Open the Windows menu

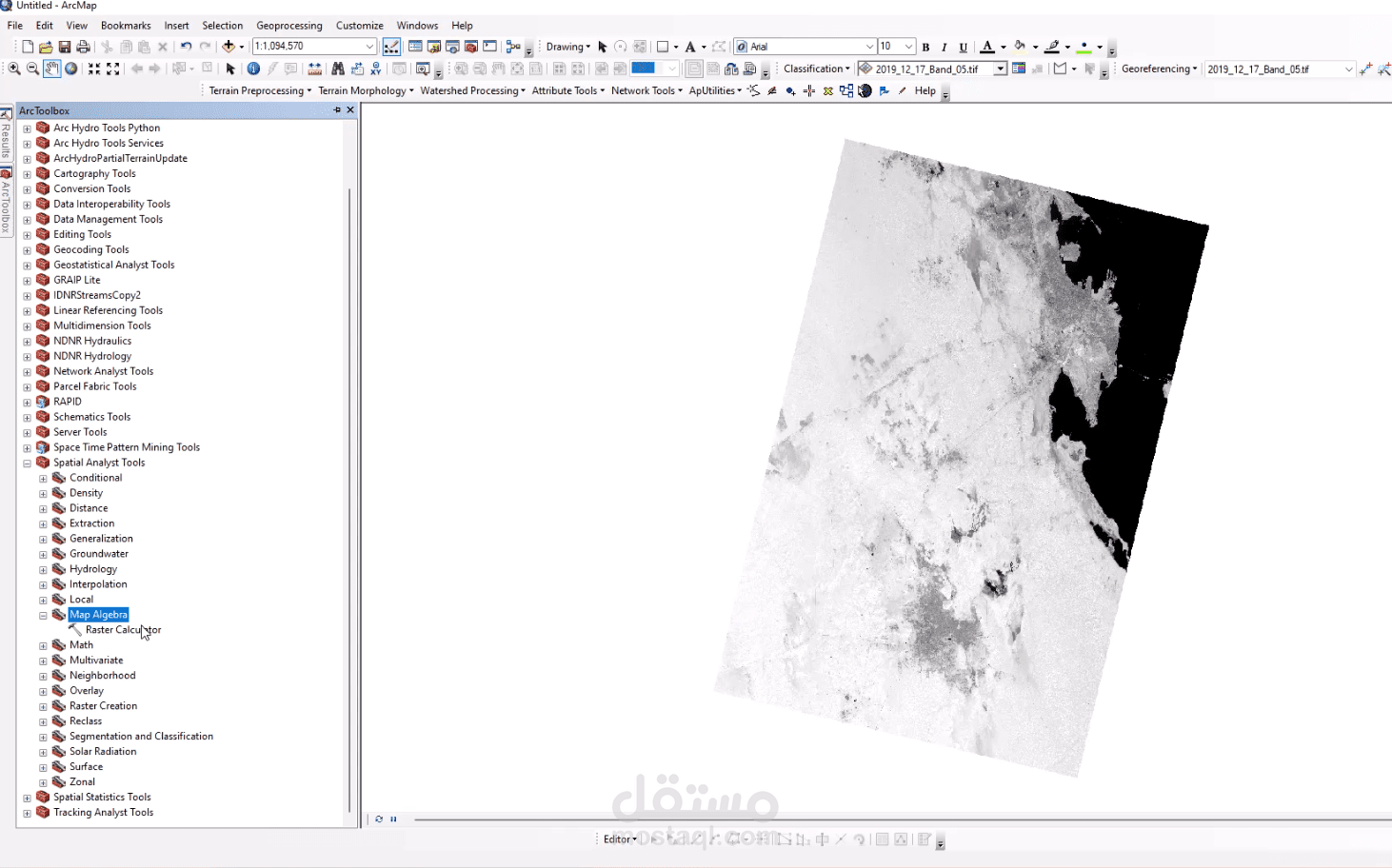tap(417, 26)
